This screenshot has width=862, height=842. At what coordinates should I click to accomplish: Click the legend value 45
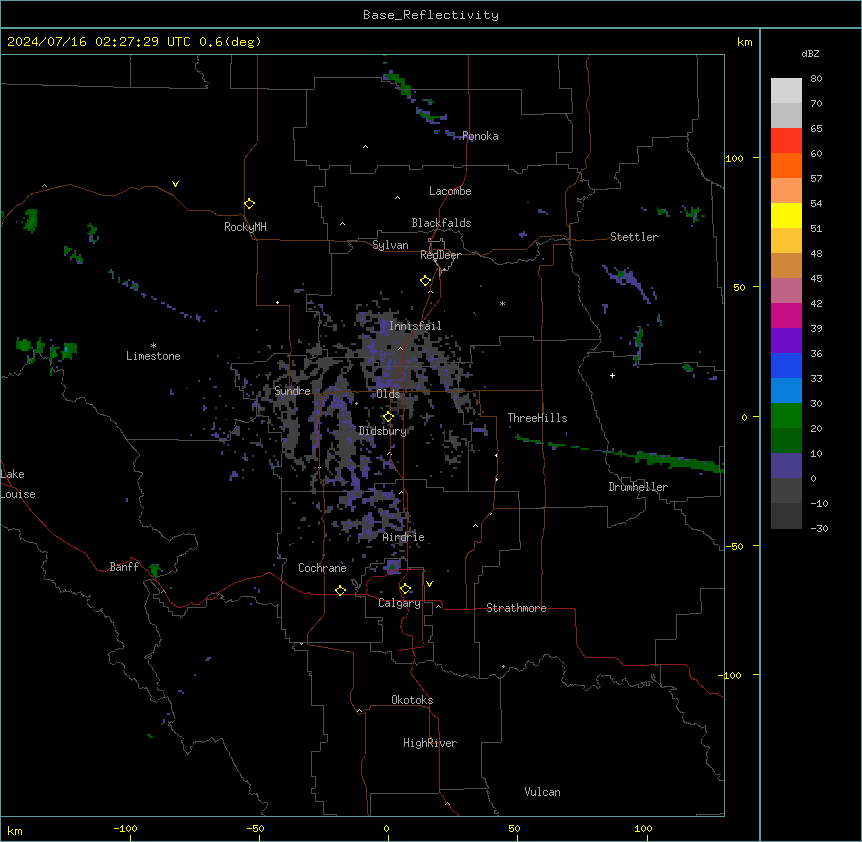[816, 279]
